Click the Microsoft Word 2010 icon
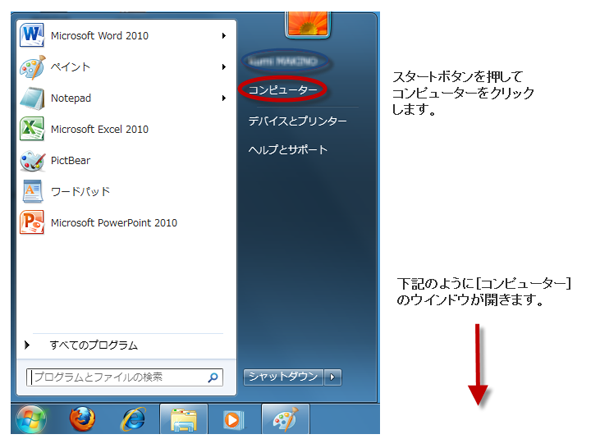 tap(32, 35)
